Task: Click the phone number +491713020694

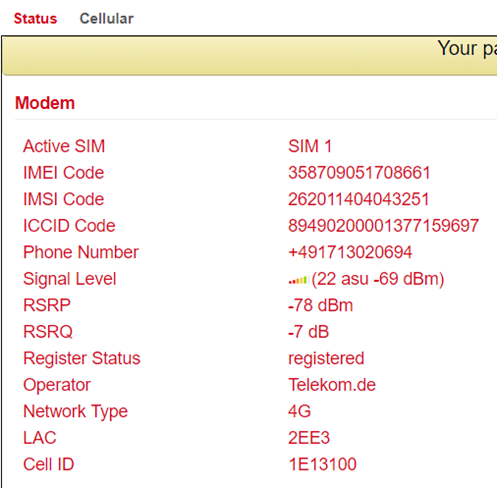Action: (350, 252)
